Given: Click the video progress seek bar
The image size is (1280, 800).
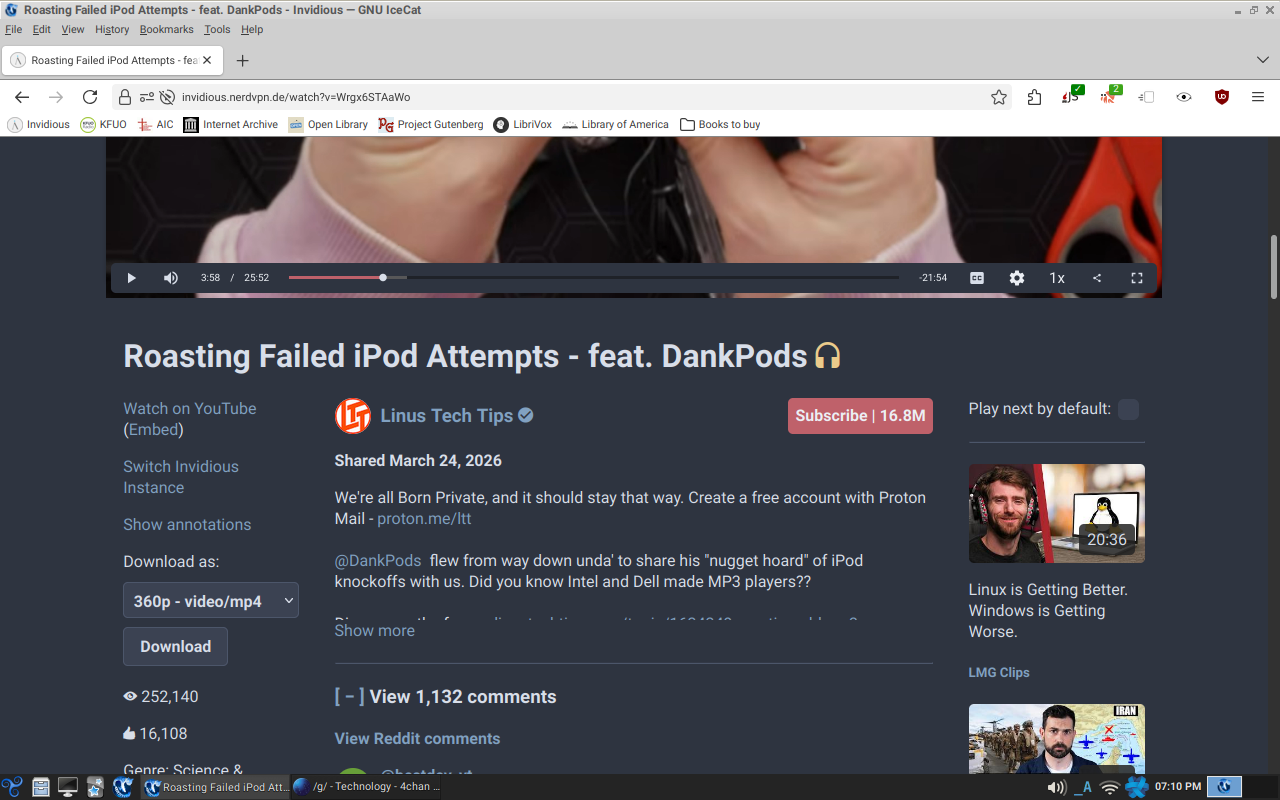Looking at the screenshot, I should tap(594, 278).
